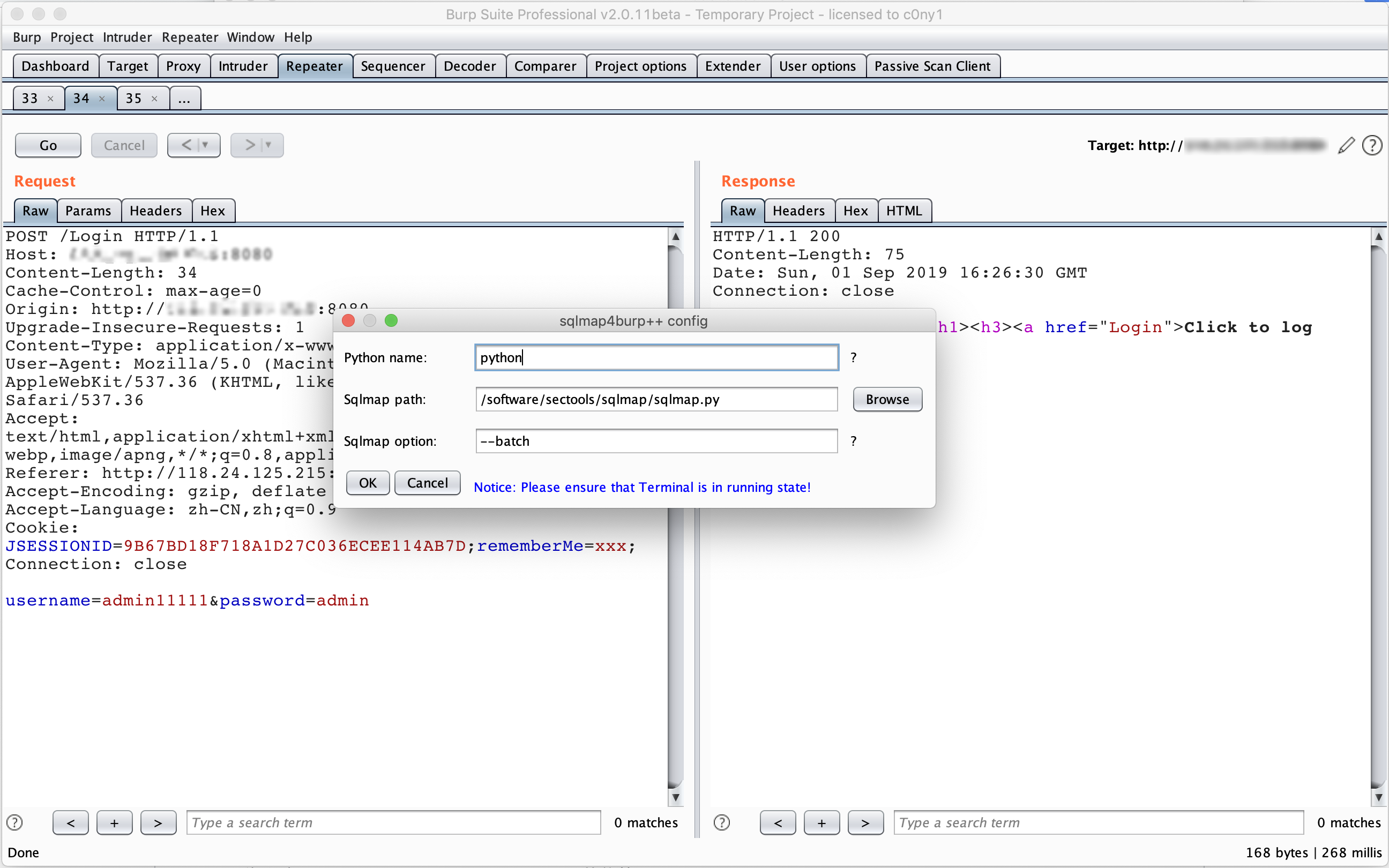Click Browse for the Sqlmap path
Image resolution: width=1389 pixels, height=868 pixels.
coord(887,400)
